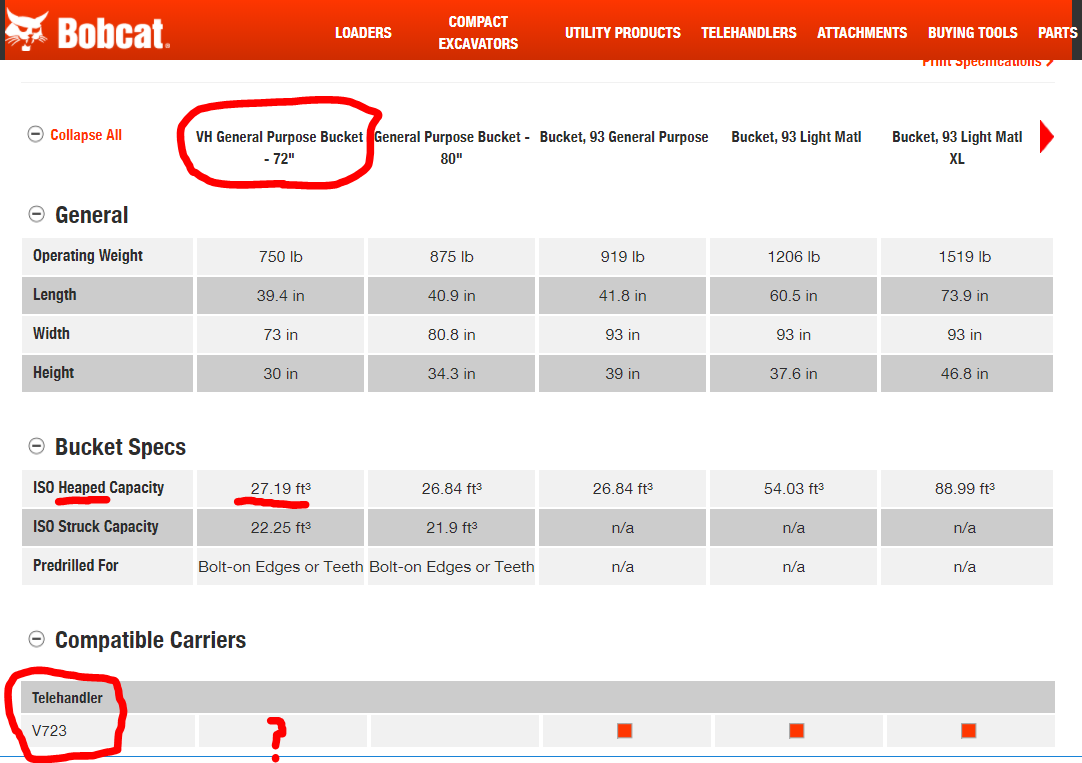Click the 1519 lb operating weight cell
This screenshot has width=1082, height=763.
point(967,257)
